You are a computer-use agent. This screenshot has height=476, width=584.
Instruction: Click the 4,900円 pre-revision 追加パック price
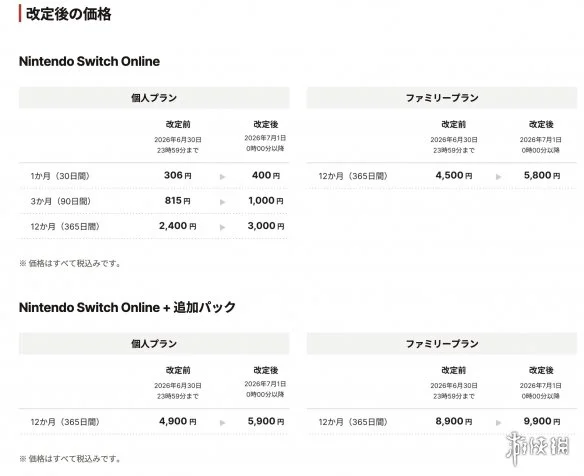click(x=178, y=421)
